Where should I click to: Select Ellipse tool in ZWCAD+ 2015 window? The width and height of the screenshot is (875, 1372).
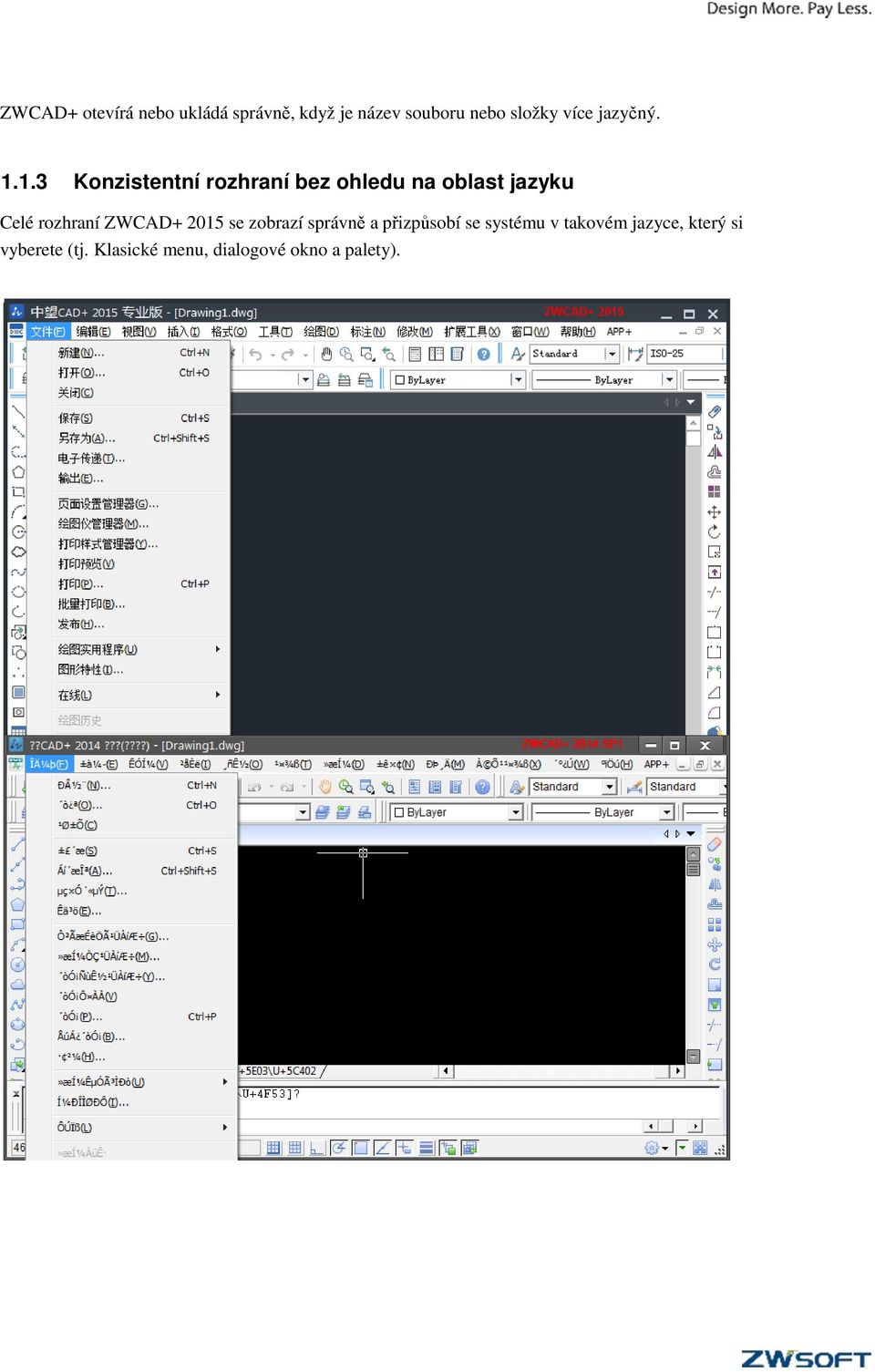(17, 592)
